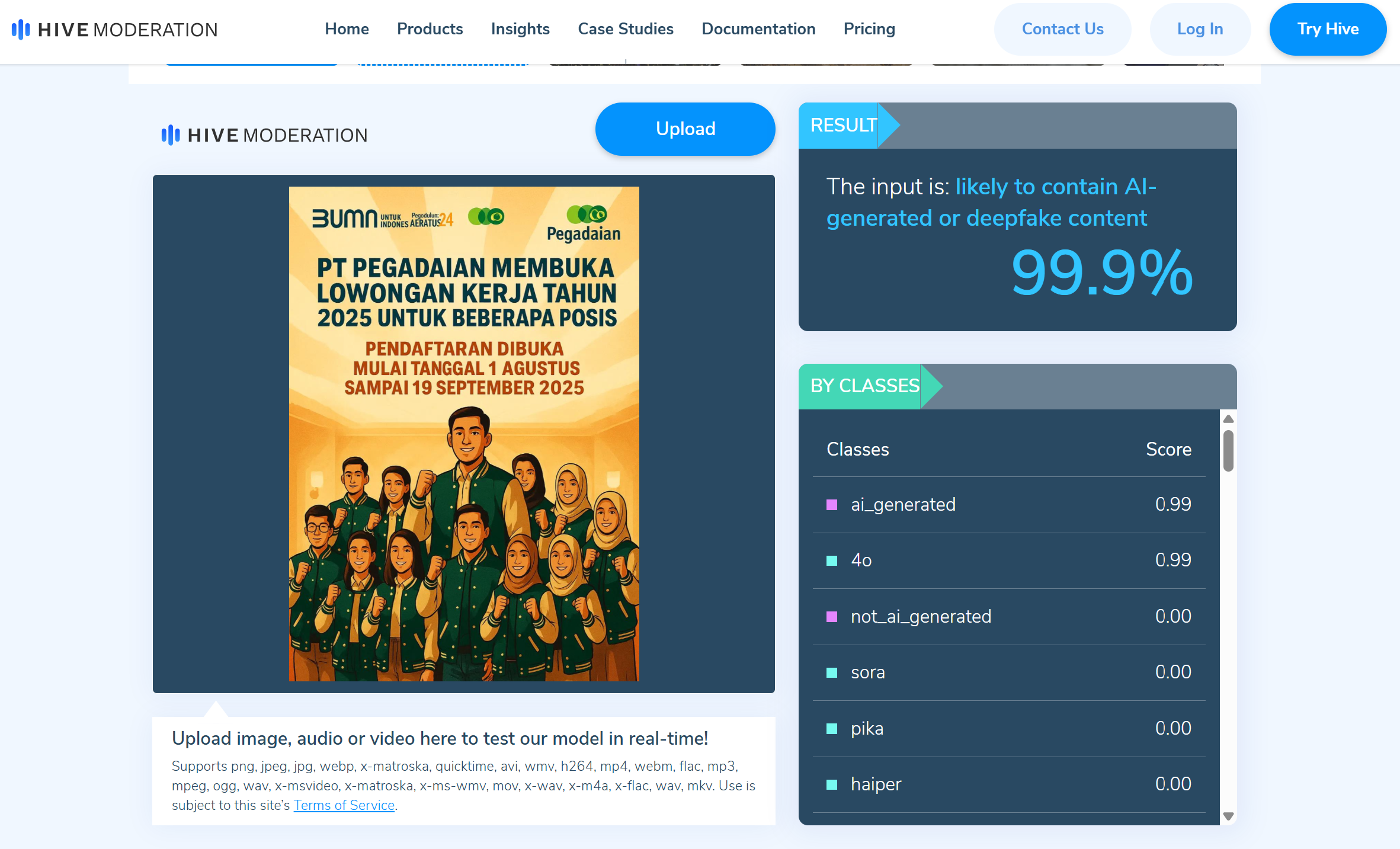Click the BY CLASSES panel header tag
Screen dimensions: 1400x849
870,386
